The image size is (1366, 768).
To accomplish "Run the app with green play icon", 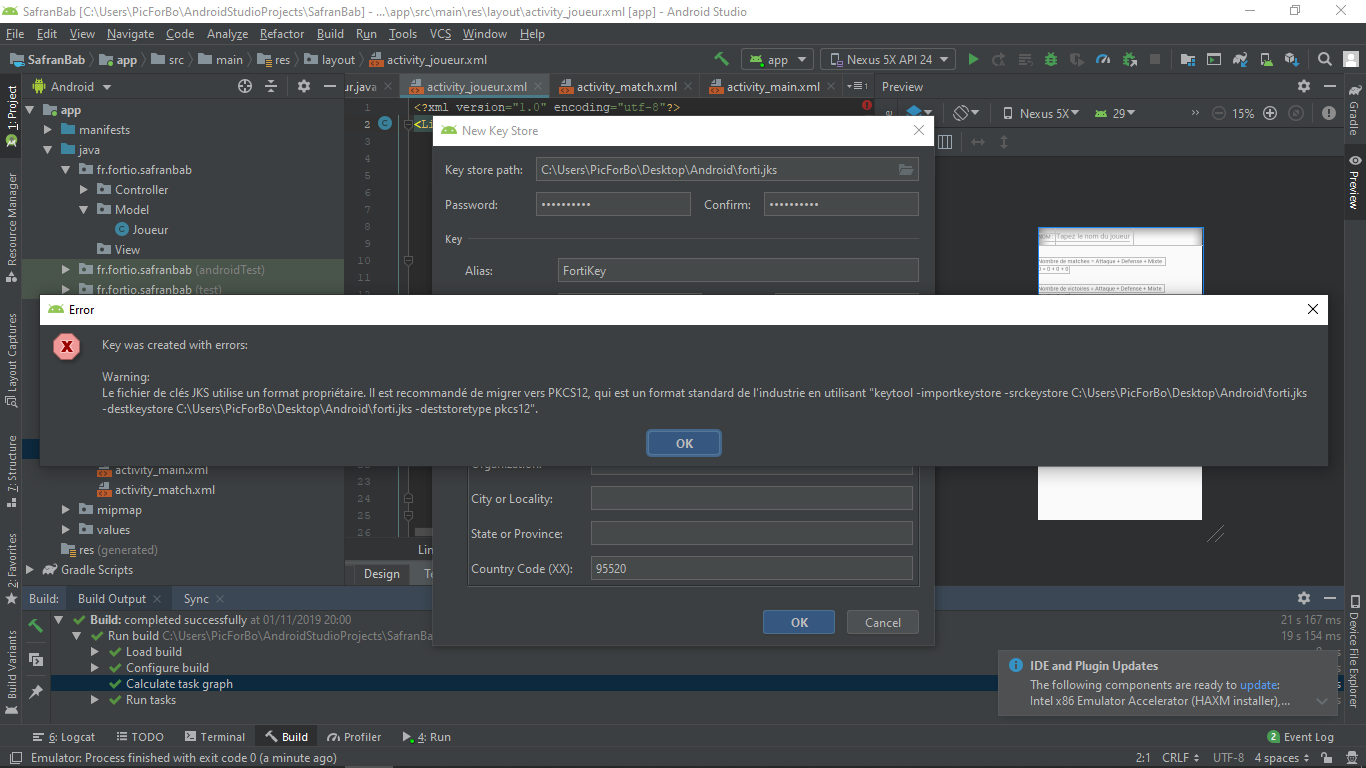I will click(x=973, y=59).
